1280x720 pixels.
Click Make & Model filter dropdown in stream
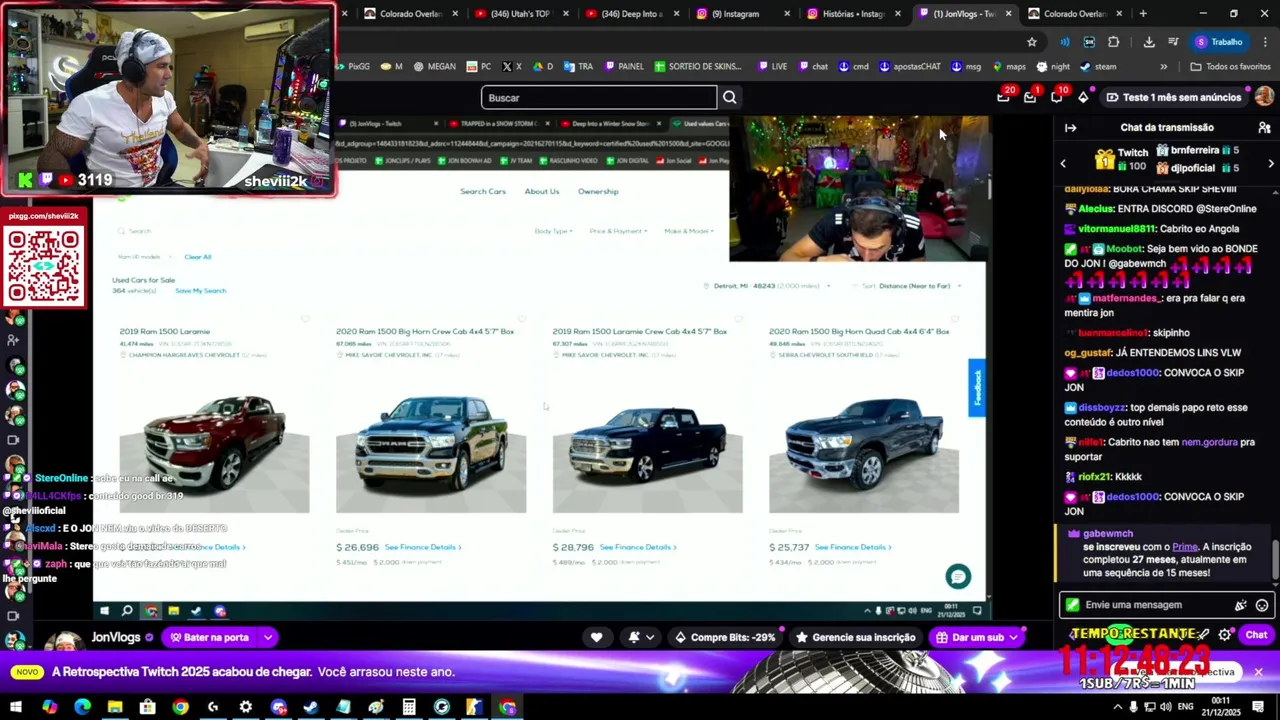pyautogui.click(x=689, y=231)
